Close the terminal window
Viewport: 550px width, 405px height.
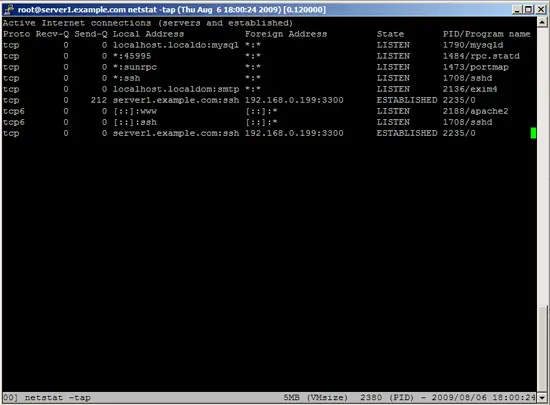tap(541, 9)
